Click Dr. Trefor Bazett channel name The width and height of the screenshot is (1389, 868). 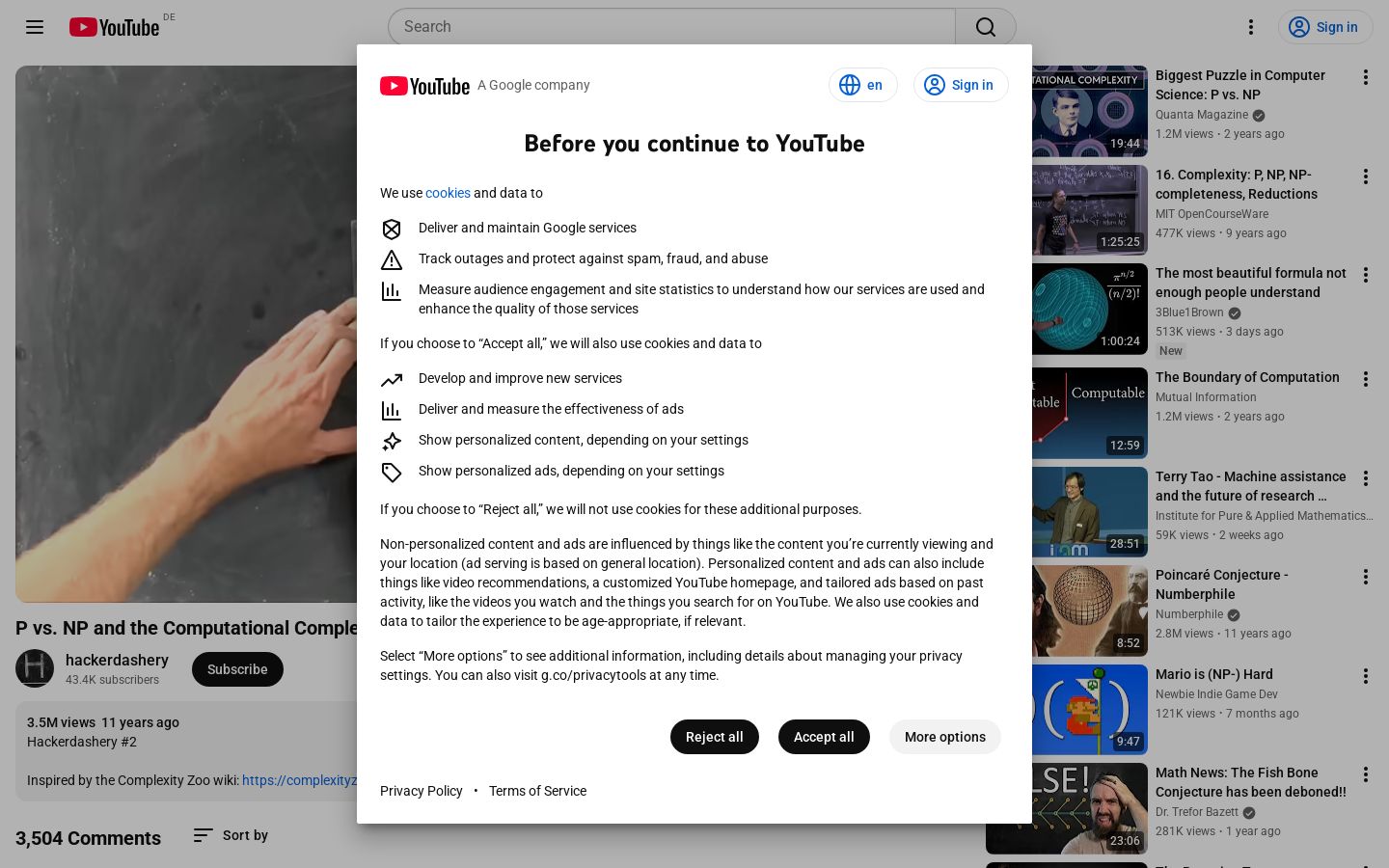coord(1197,812)
